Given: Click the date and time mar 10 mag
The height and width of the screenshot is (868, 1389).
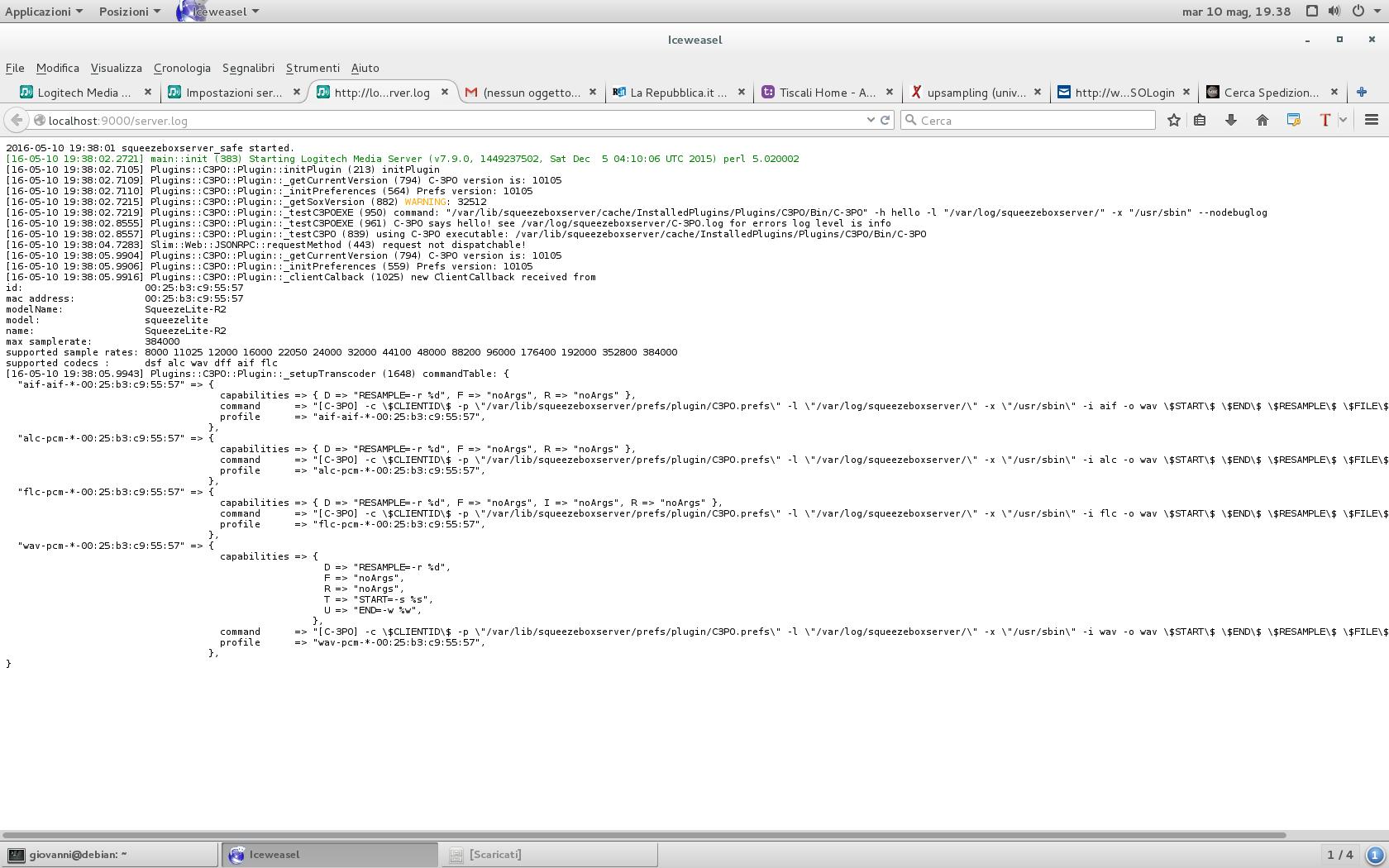Looking at the screenshot, I should pyautogui.click(x=1236, y=12).
